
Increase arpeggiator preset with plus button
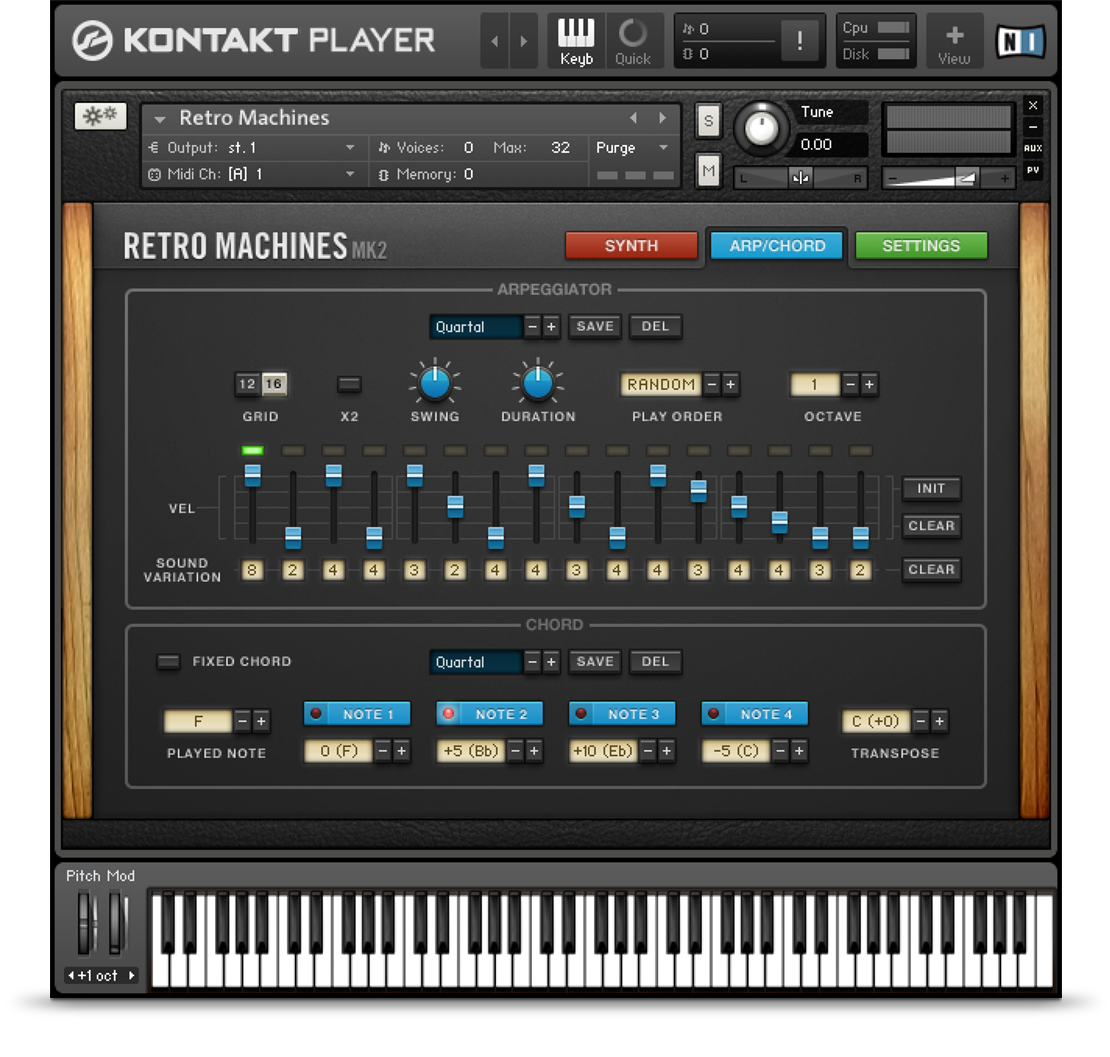coord(551,327)
